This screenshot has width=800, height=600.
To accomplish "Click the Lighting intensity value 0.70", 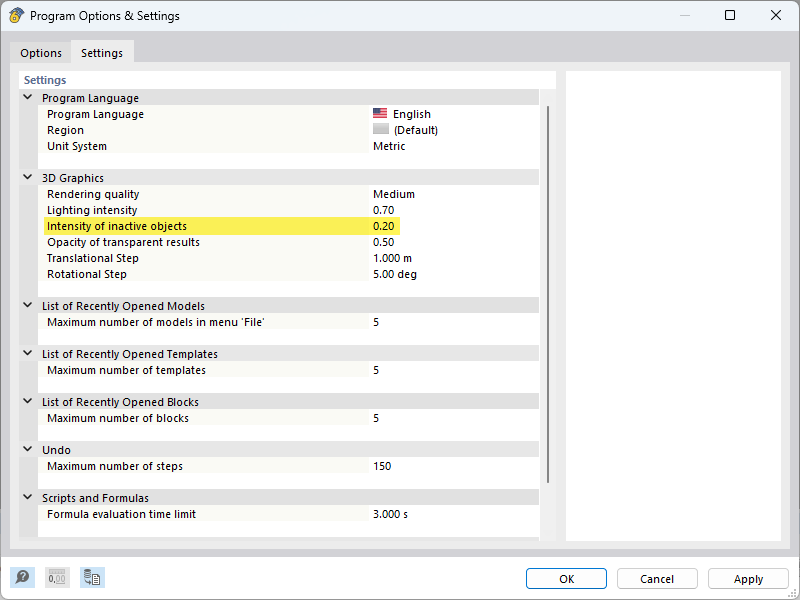I will click(x=384, y=210).
